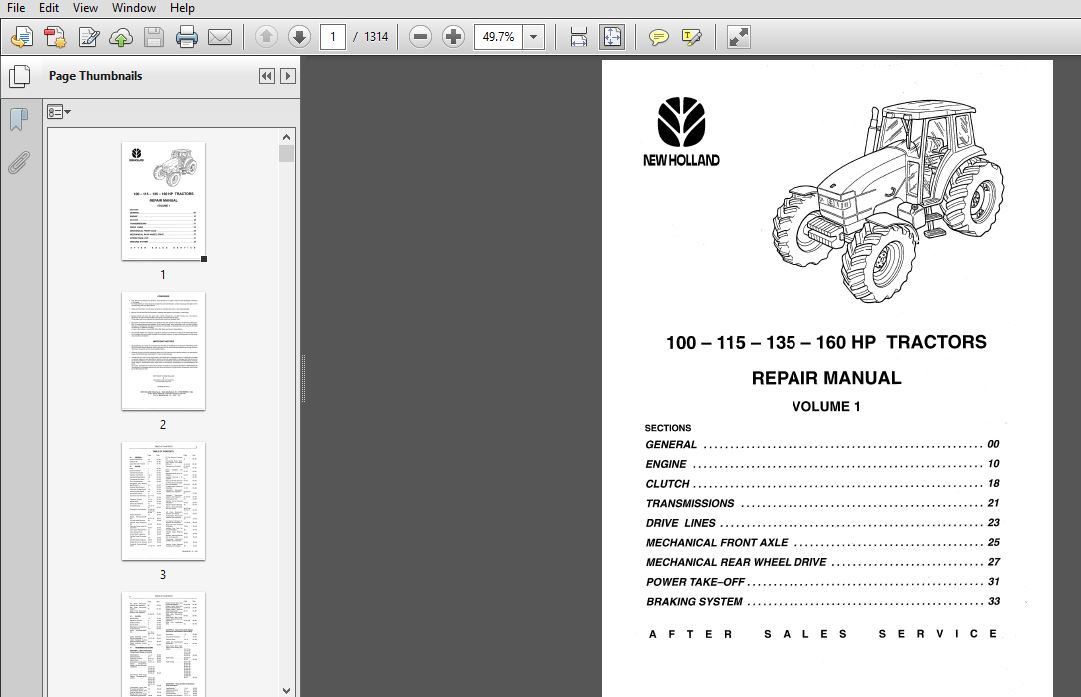Click the TRANSMISSIONS section entry
Image resolution: width=1081 pixels, height=697 pixels.
[x=822, y=503]
